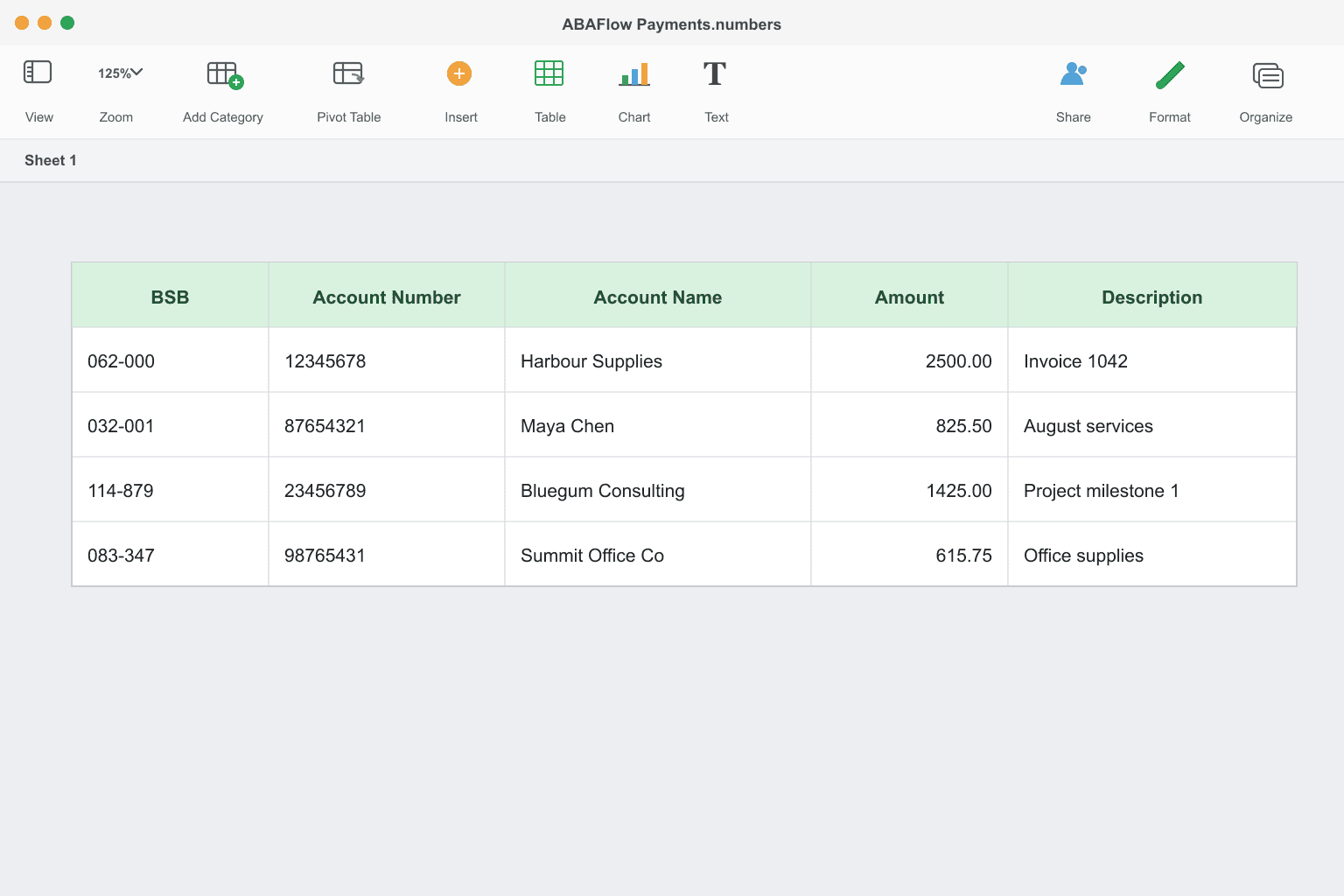Switch to Sheet 1 tab
Image resolution: width=1344 pixels, height=896 pixels.
(x=51, y=160)
